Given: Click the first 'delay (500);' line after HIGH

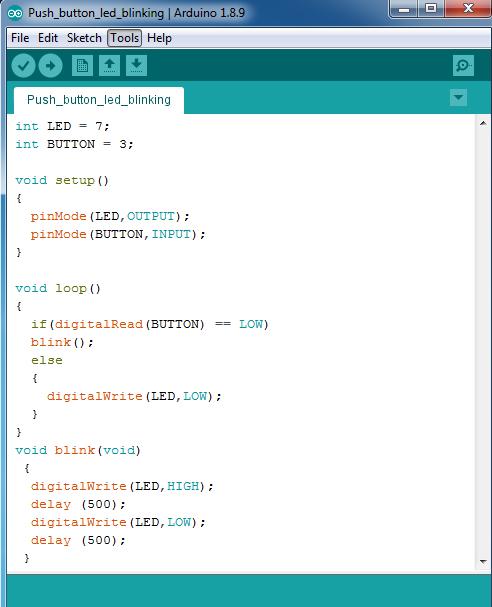Looking at the screenshot, I should [x=78, y=504].
